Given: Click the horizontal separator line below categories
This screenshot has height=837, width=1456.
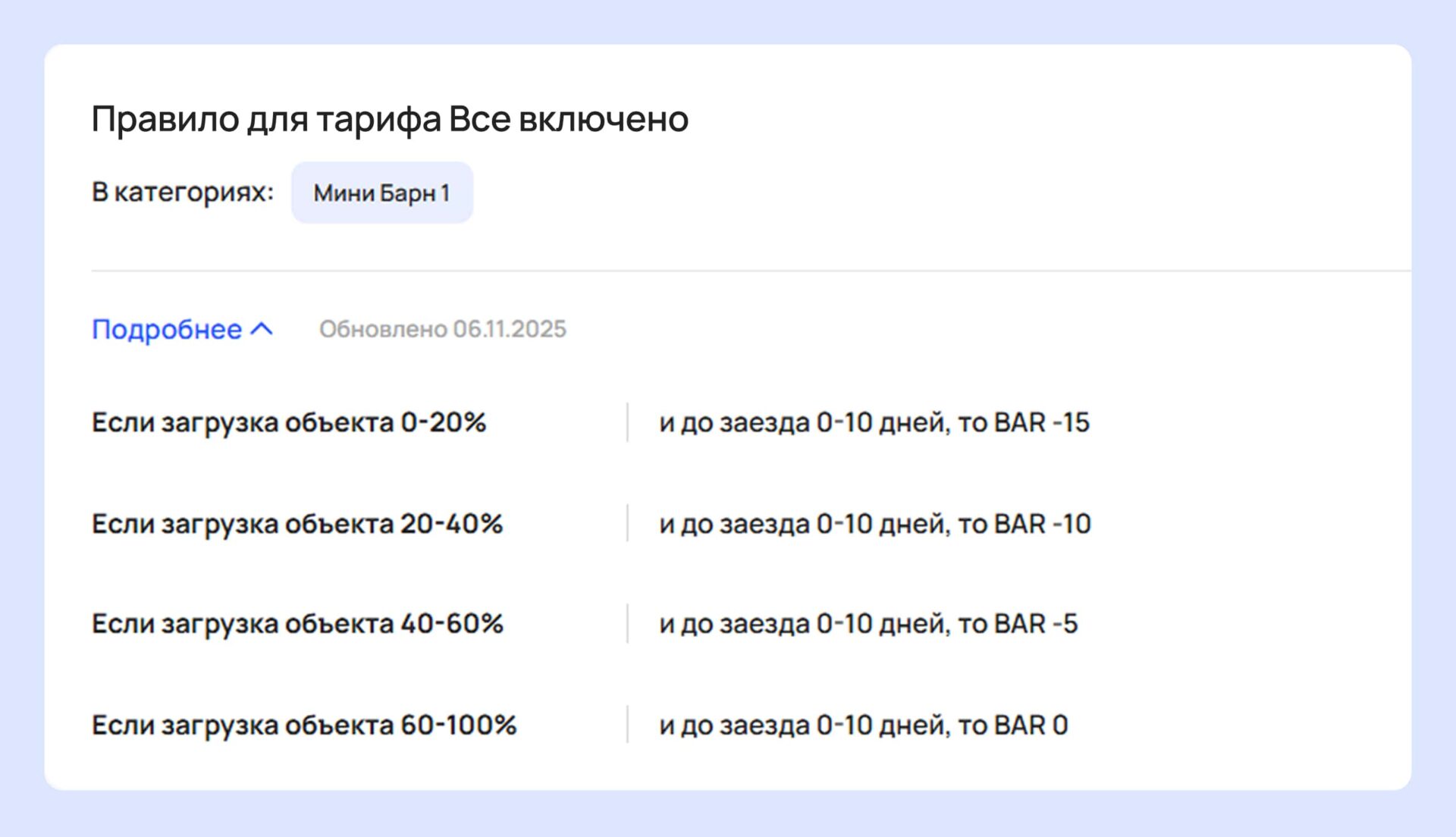Looking at the screenshot, I should click(751, 271).
